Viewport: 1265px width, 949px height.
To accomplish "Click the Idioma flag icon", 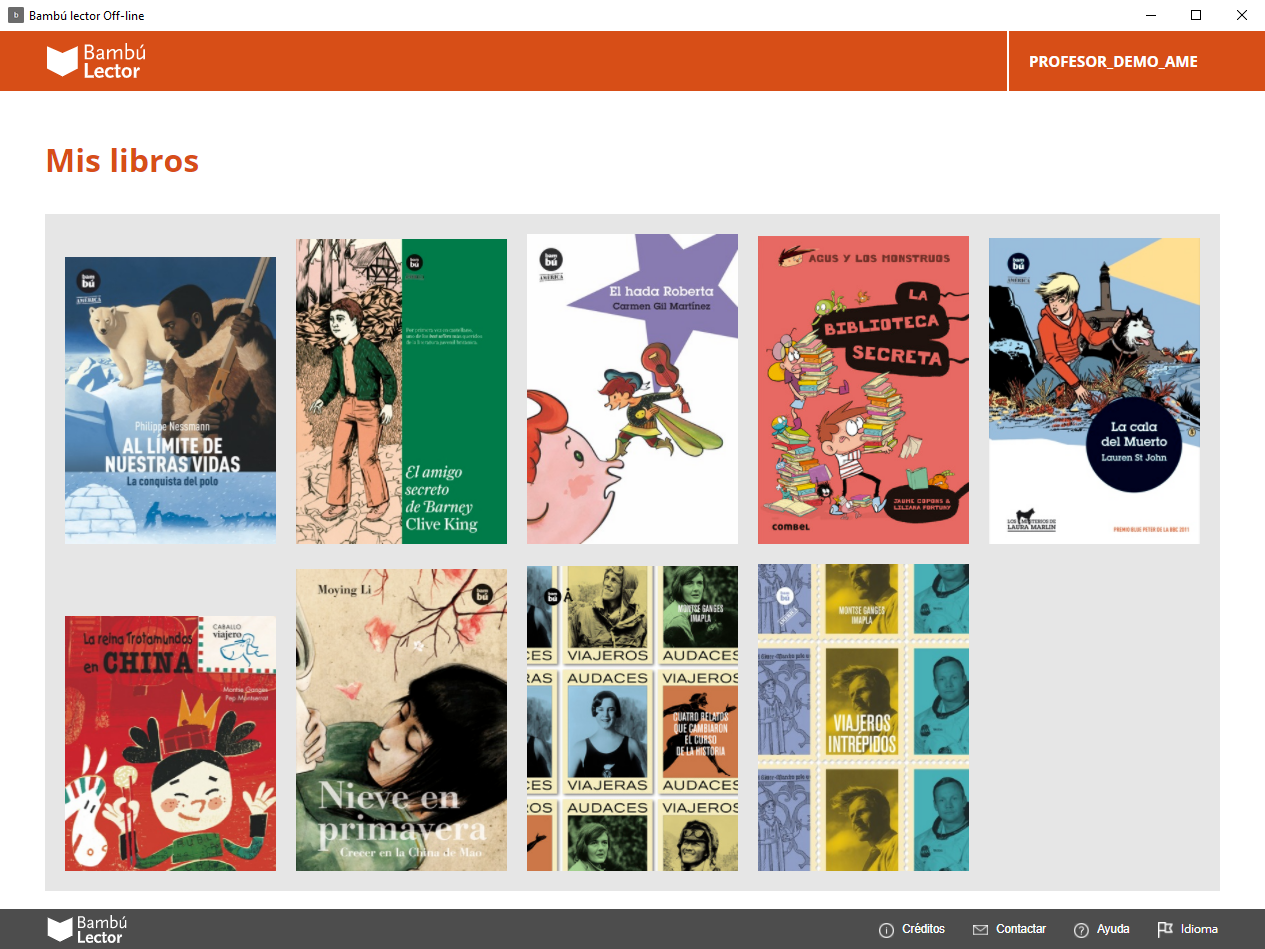I will click(x=1165, y=929).
